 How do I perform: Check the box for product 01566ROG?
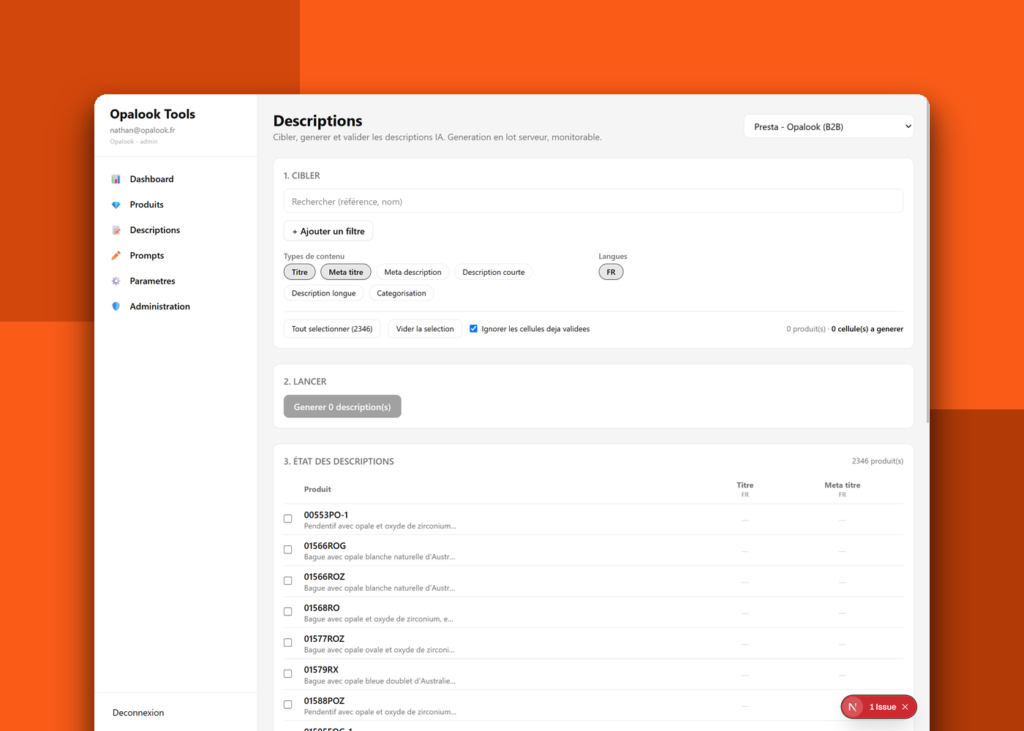(x=288, y=550)
